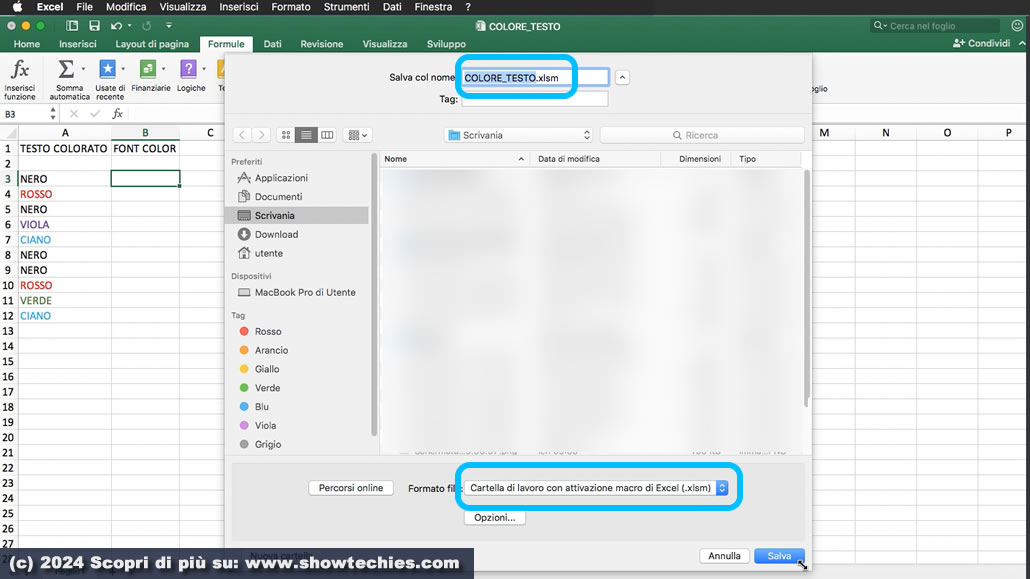This screenshot has width=1030, height=579.
Task: Open Somma automatica dropdown arrow
Action: pyautogui.click(x=83, y=69)
